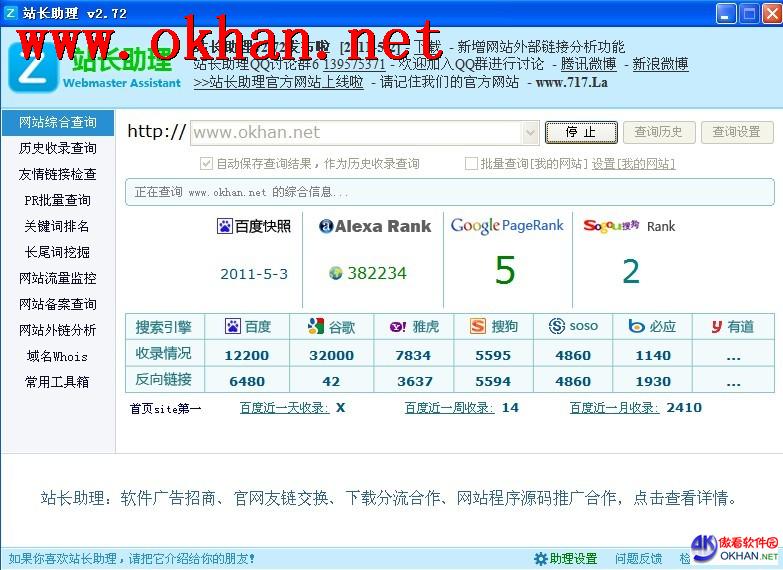Open 关键词排名 tool
The width and height of the screenshot is (783, 570).
coord(57,226)
